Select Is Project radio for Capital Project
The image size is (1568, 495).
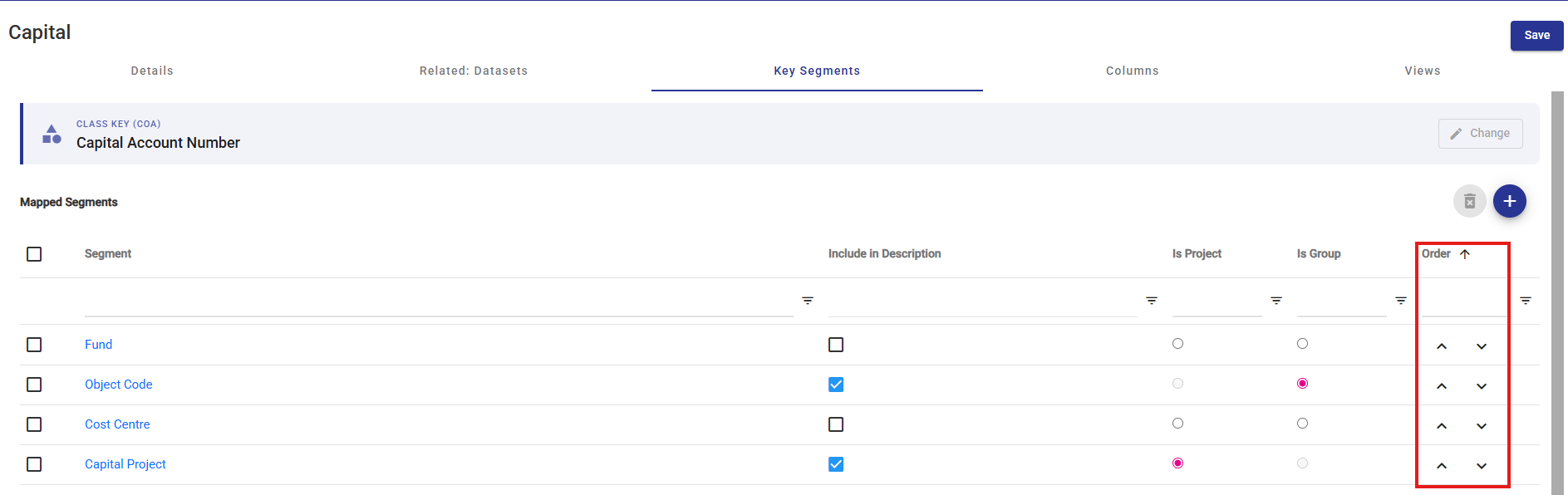[x=1177, y=463]
